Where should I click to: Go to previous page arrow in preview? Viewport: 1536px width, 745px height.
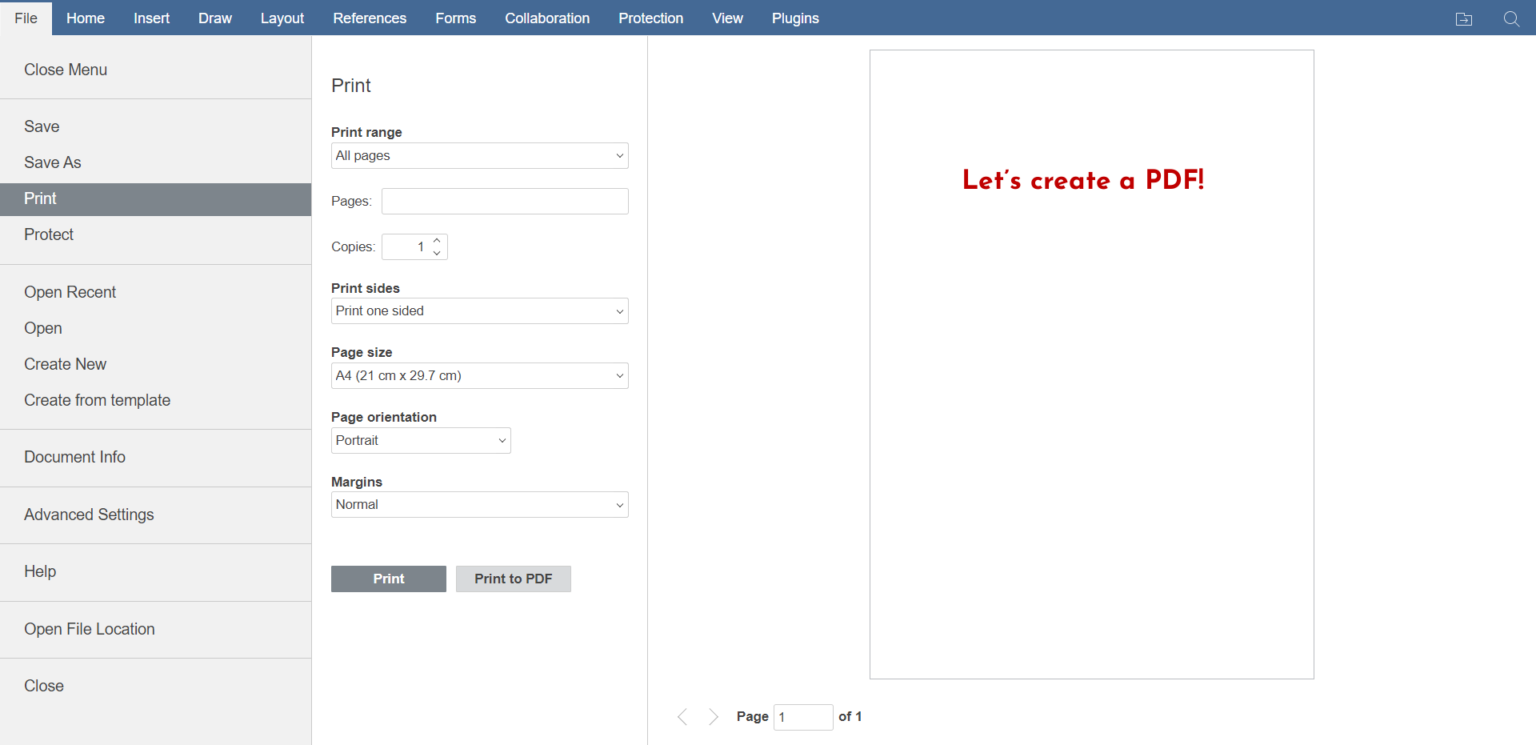[682, 717]
